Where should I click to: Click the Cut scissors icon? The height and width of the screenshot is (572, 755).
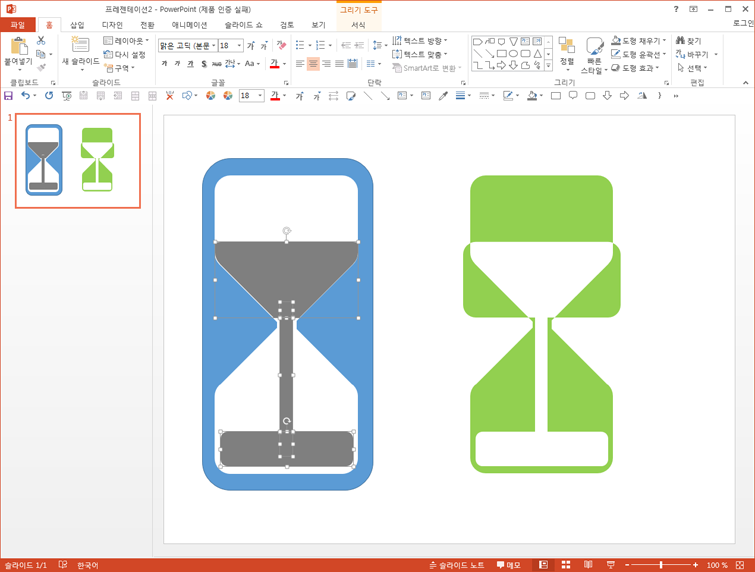(41, 40)
